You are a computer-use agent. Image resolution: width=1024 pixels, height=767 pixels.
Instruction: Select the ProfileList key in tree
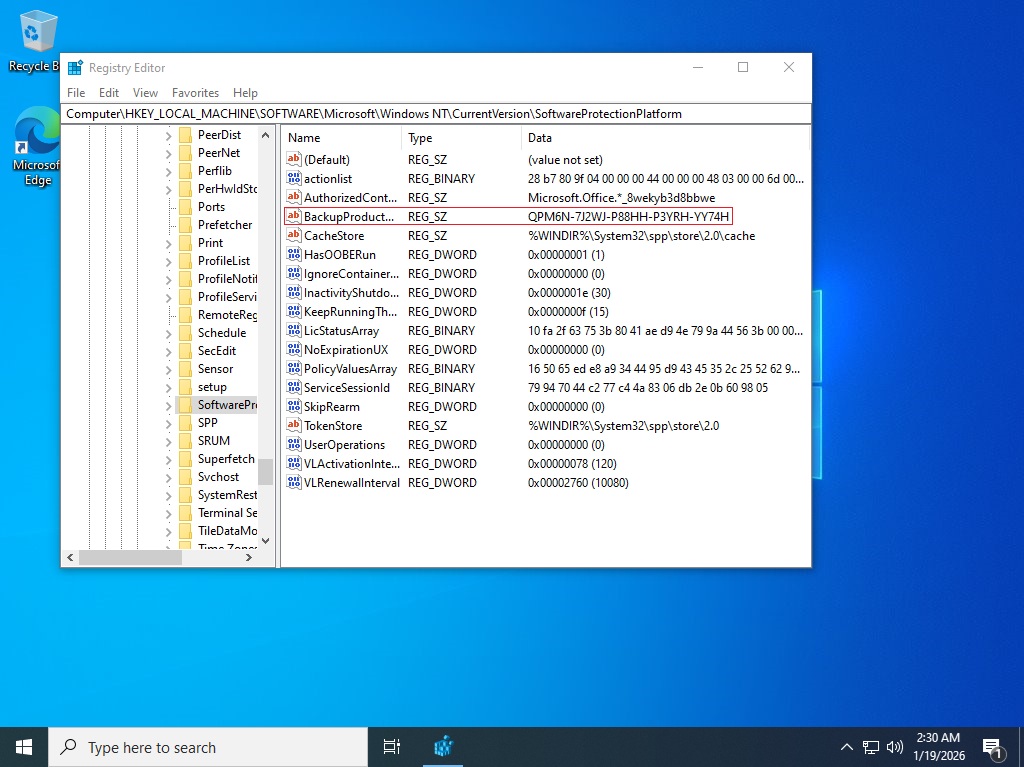(x=224, y=261)
